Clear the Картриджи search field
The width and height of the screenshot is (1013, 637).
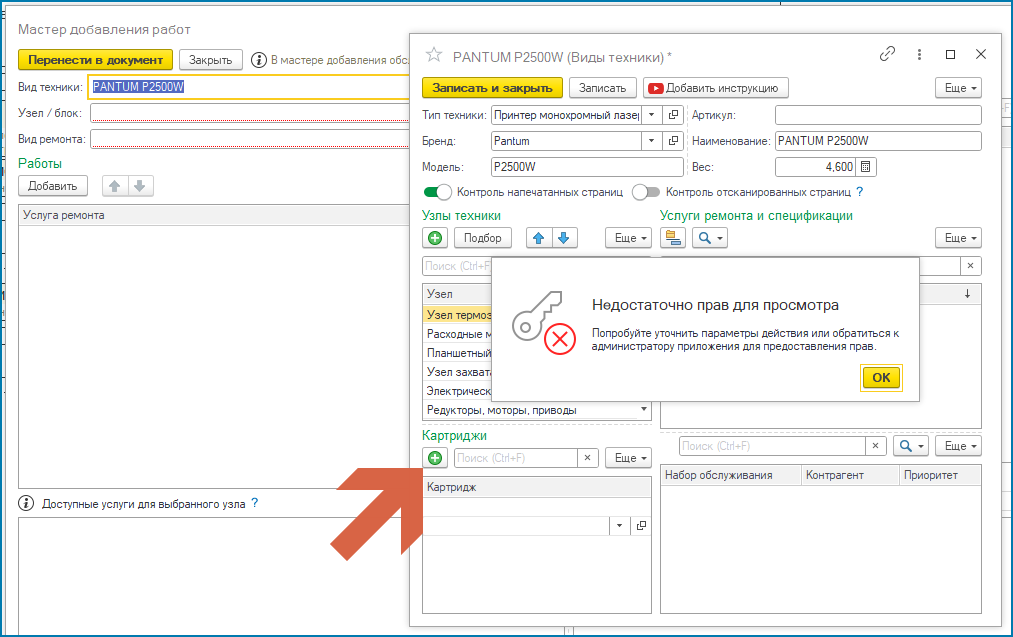(x=587, y=458)
